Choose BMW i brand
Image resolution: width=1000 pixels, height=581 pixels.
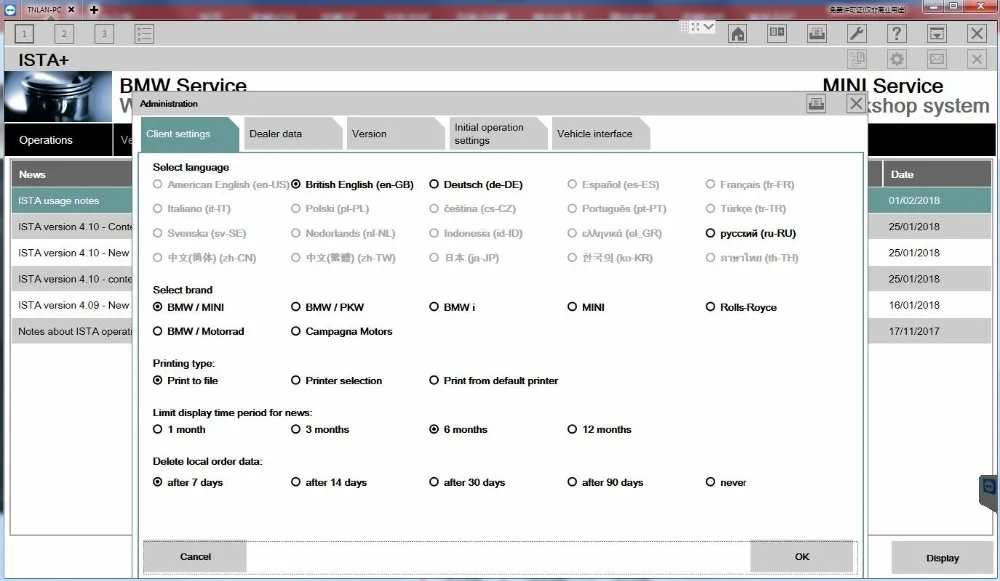coord(452,307)
